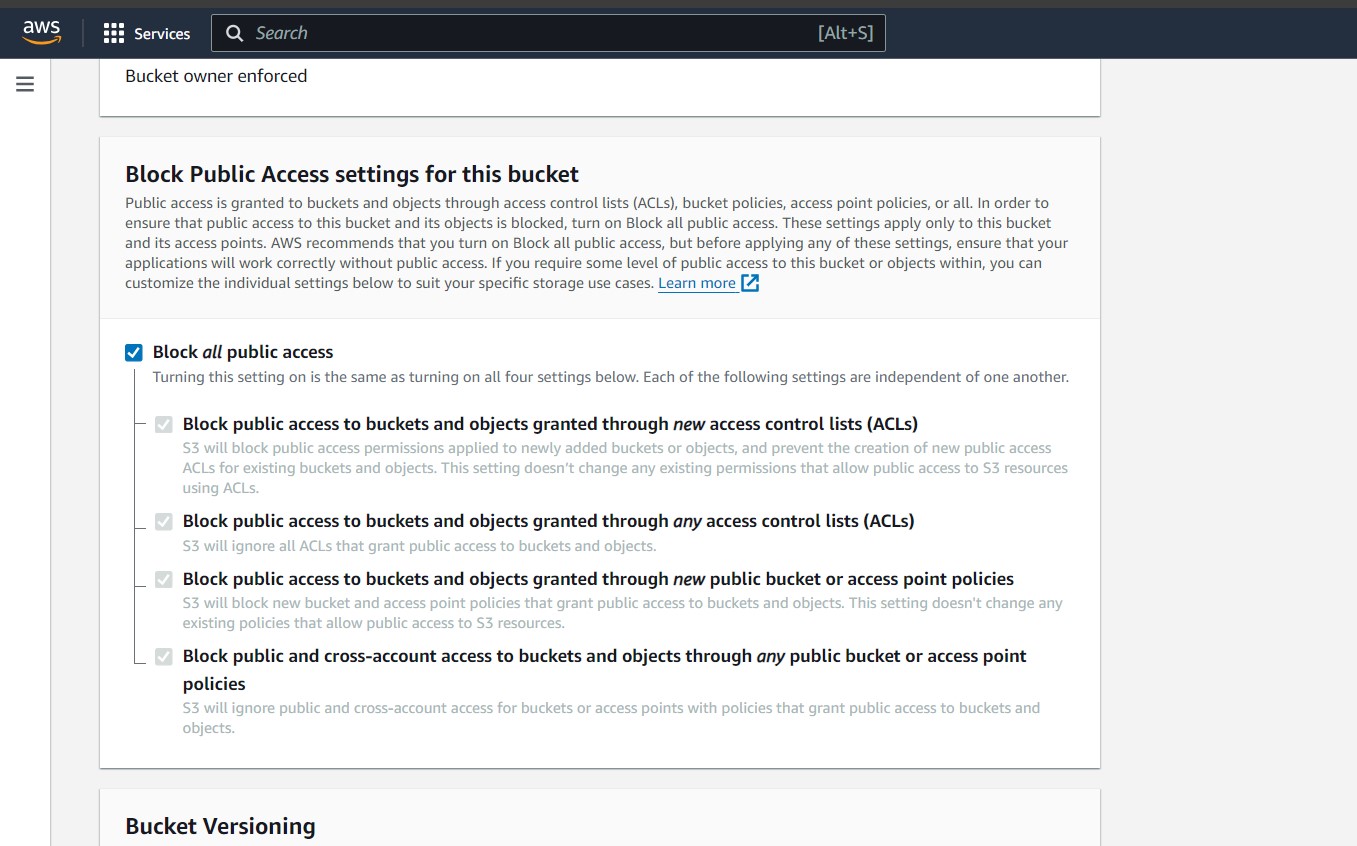Click label about new access control lists

[550, 424]
